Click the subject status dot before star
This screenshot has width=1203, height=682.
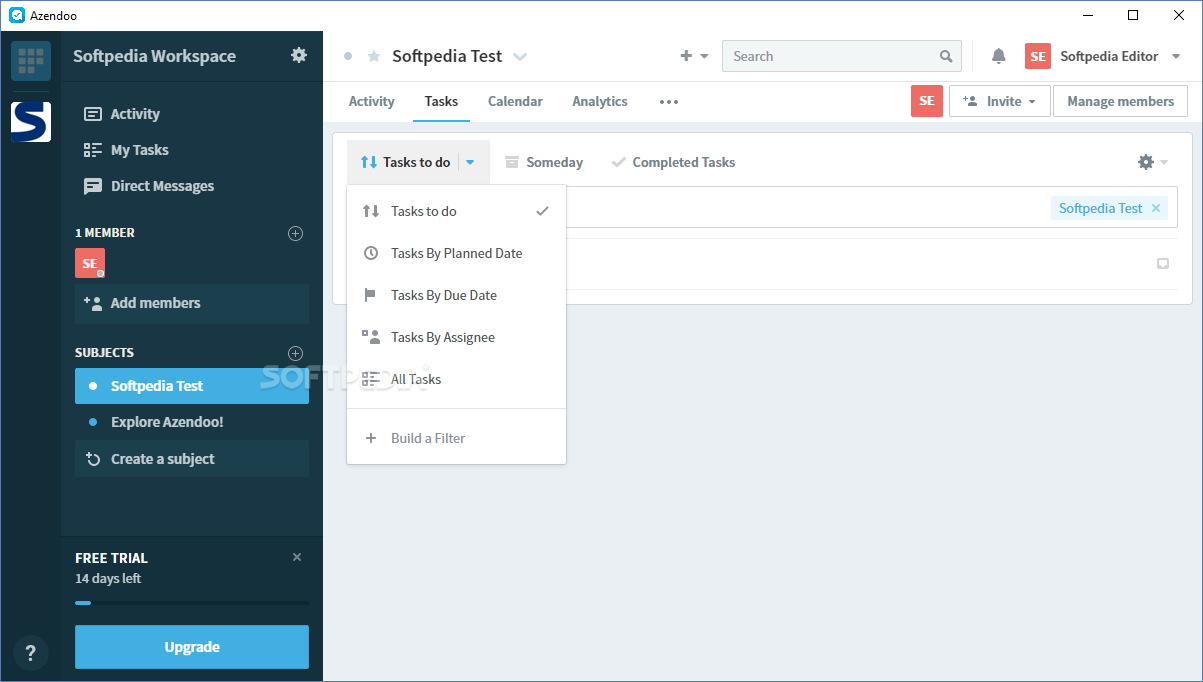(348, 56)
